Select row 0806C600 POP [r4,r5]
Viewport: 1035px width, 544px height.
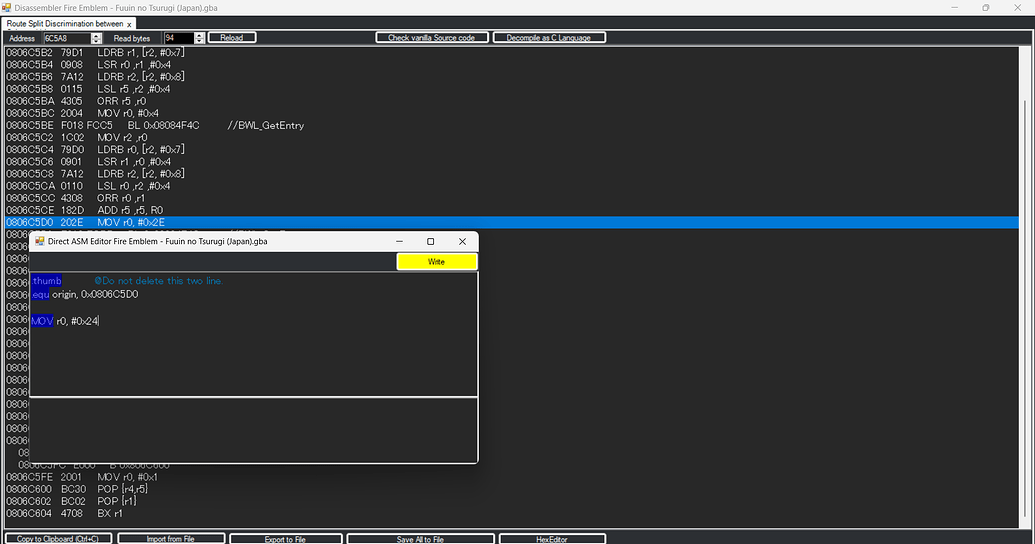512,489
